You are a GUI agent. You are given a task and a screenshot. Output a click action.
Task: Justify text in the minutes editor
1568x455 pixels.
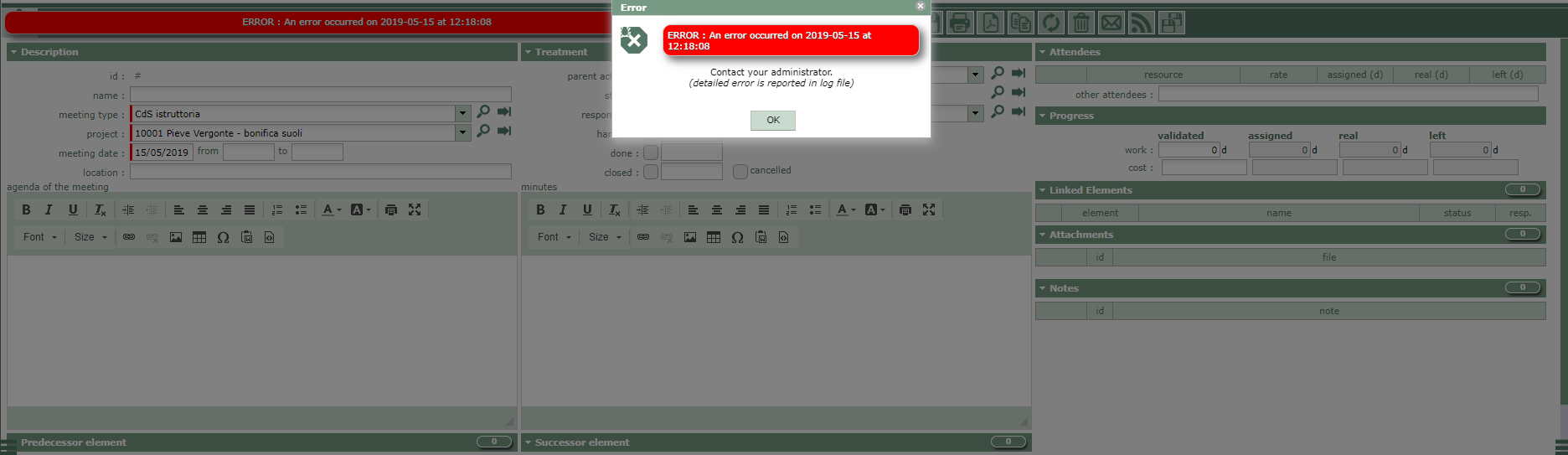(763, 209)
